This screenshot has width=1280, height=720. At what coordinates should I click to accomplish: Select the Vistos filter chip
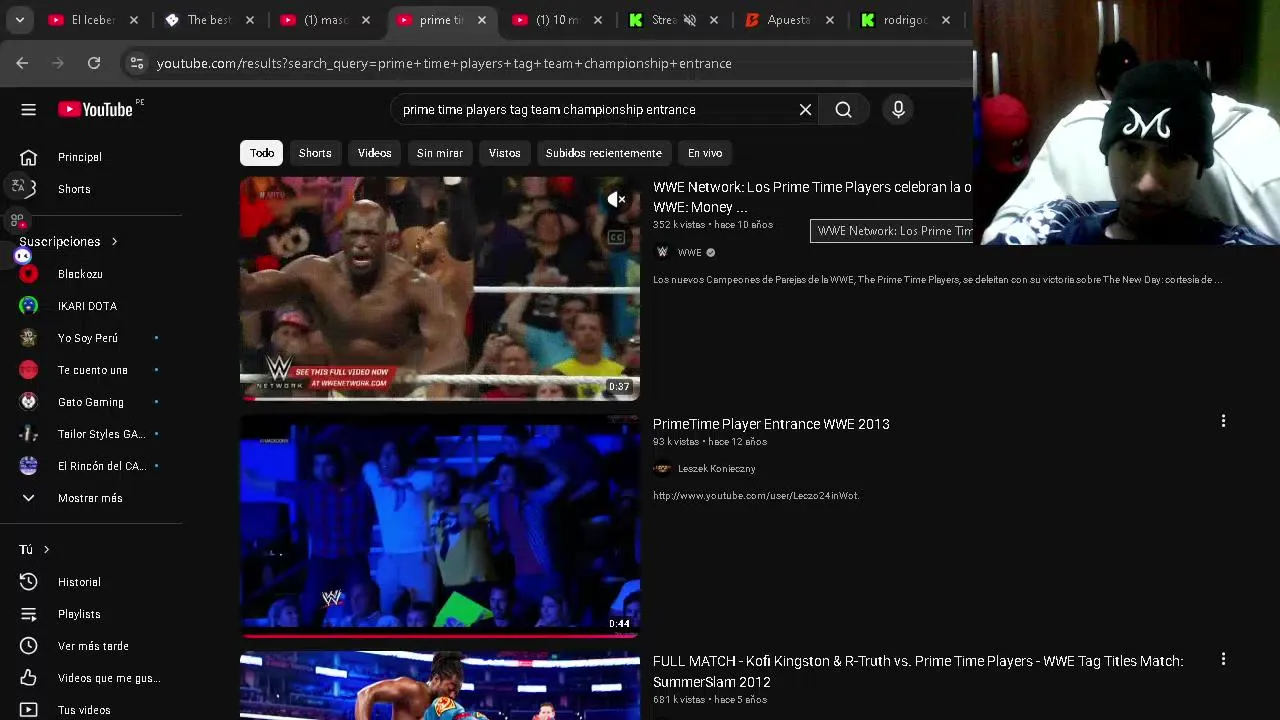pyautogui.click(x=505, y=153)
